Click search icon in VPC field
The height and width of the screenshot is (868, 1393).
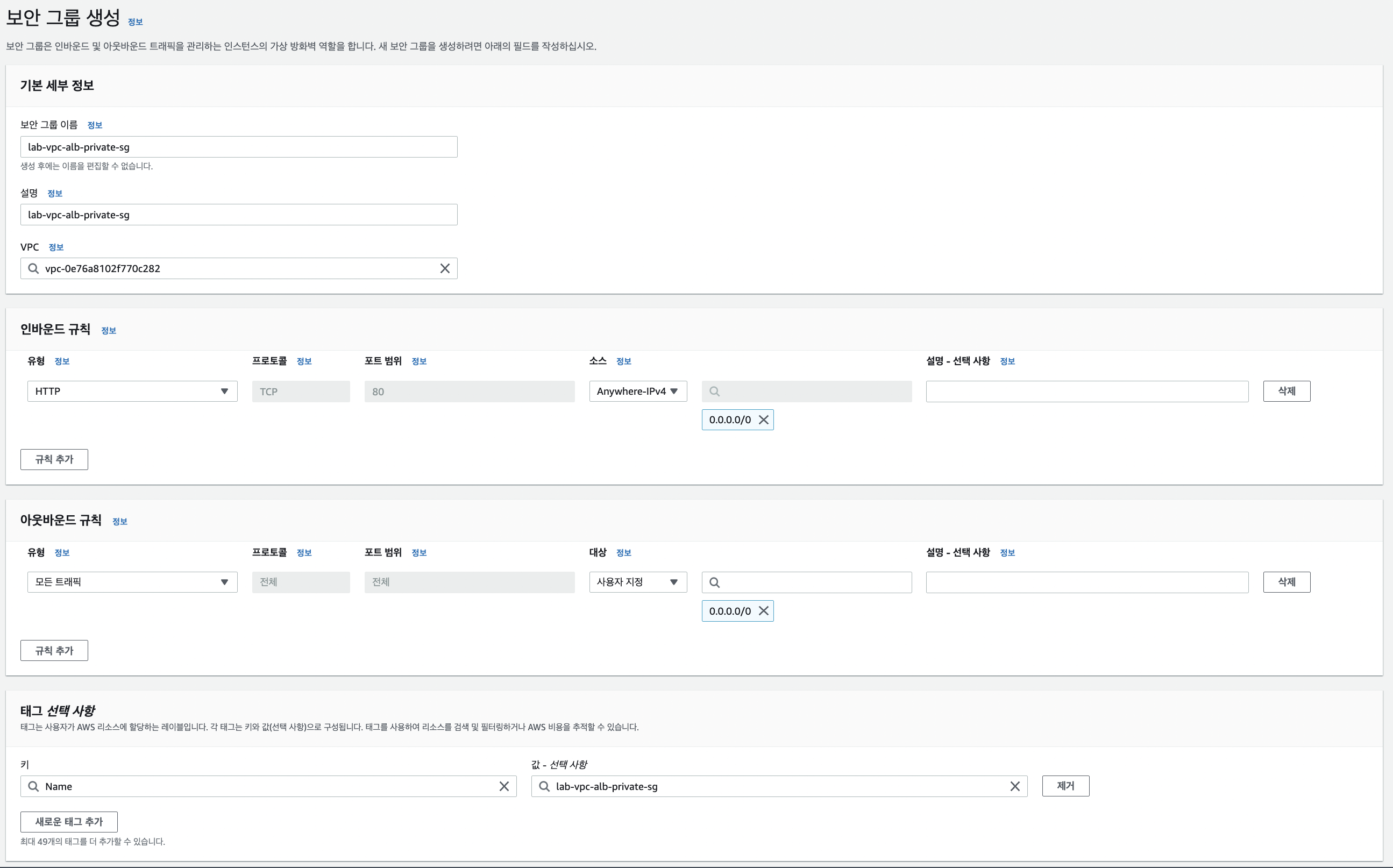[x=33, y=268]
